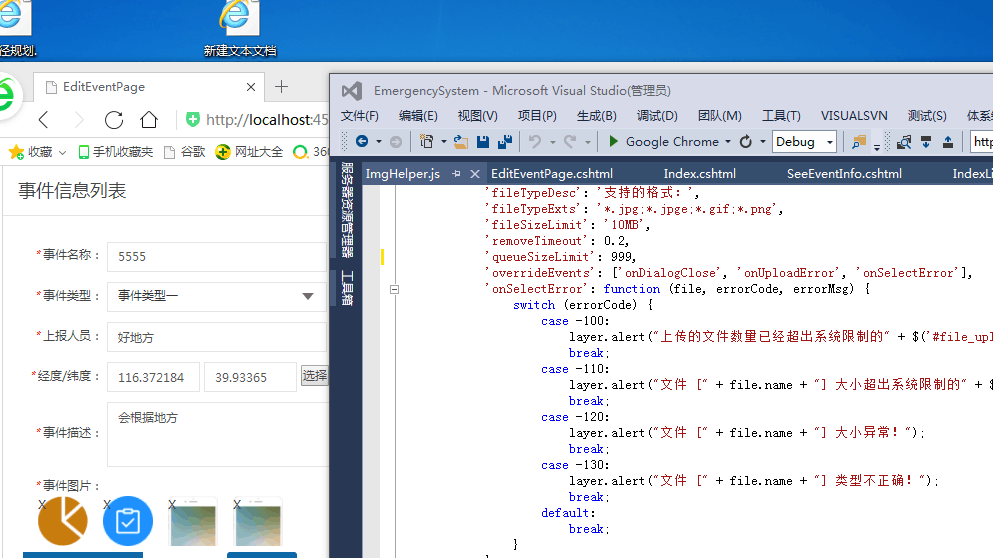Click the 选择 button beside coordinates
Viewport: 993px width, 558px height.
click(x=314, y=376)
